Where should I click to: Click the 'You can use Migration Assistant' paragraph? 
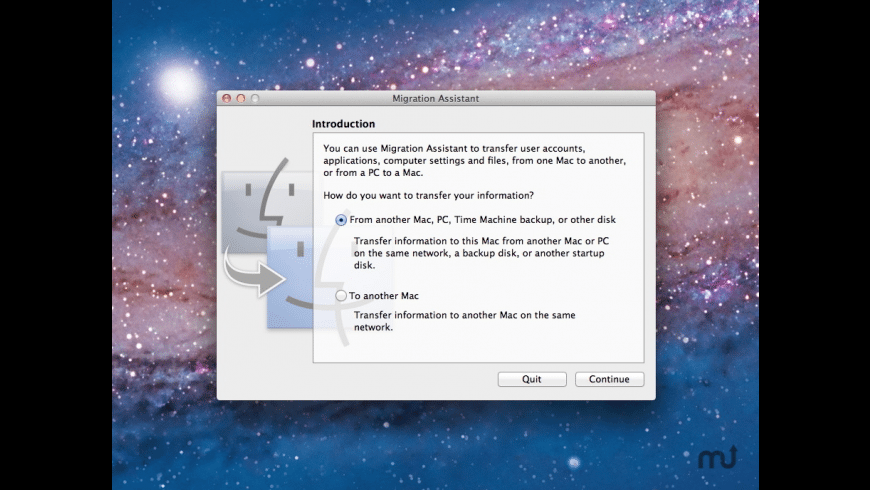click(474, 160)
